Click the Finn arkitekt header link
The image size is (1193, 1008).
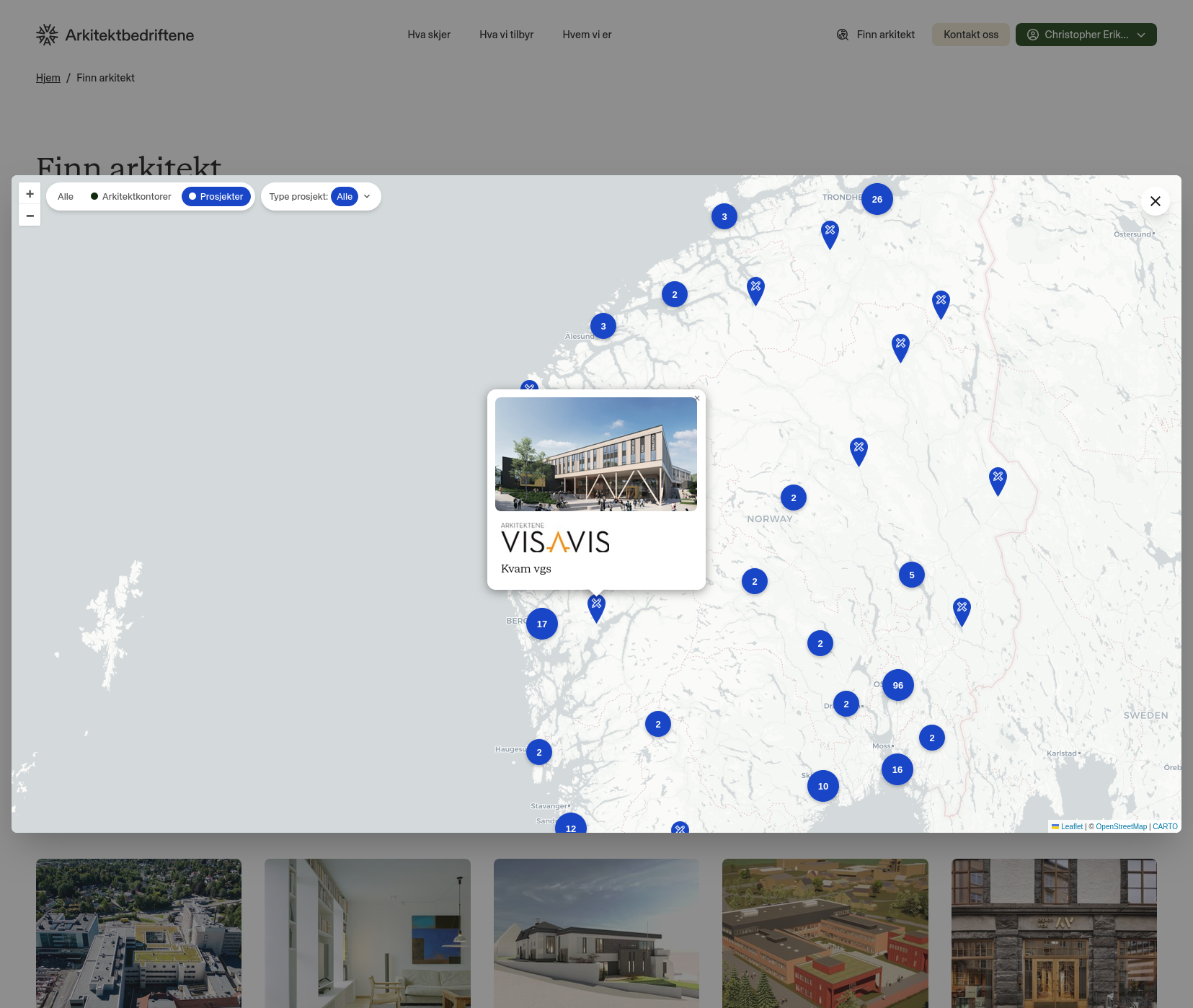coord(876,35)
